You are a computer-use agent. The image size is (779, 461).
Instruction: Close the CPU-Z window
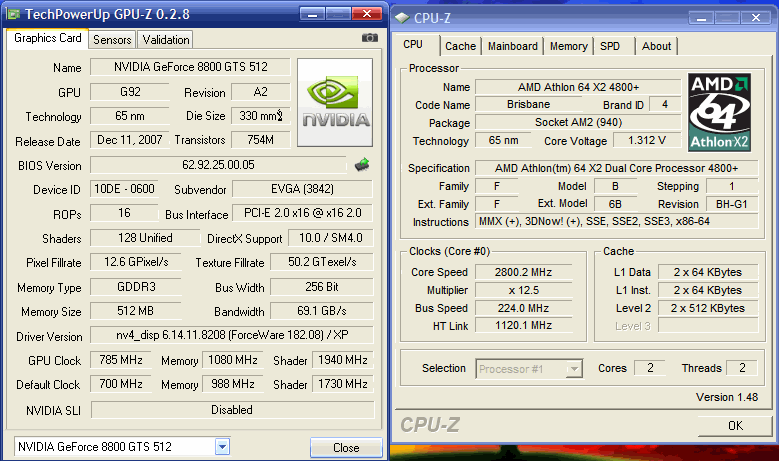coord(756,18)
